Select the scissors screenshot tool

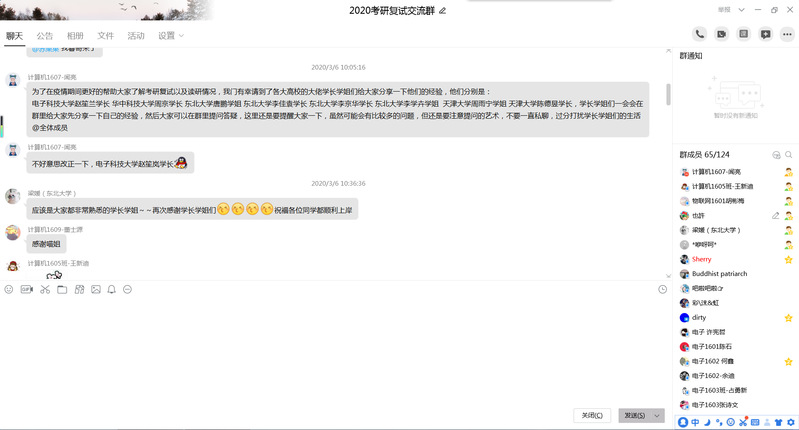(45, 289)
